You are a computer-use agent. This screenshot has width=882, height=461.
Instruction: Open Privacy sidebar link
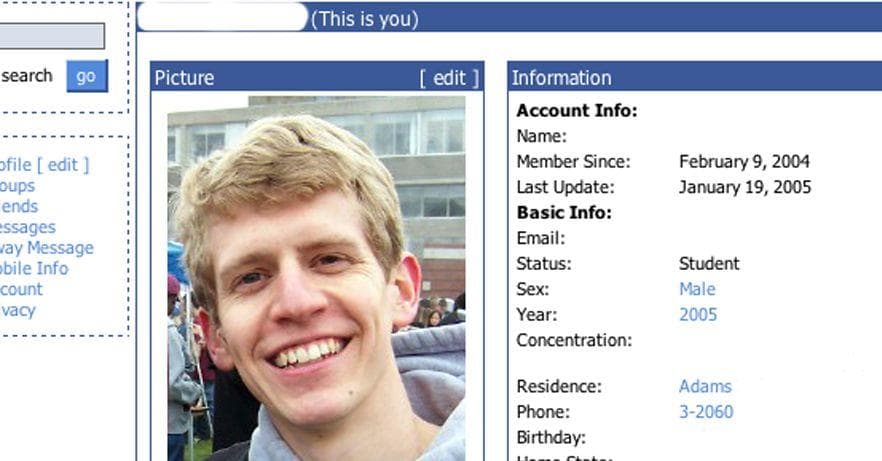(18, 310)
